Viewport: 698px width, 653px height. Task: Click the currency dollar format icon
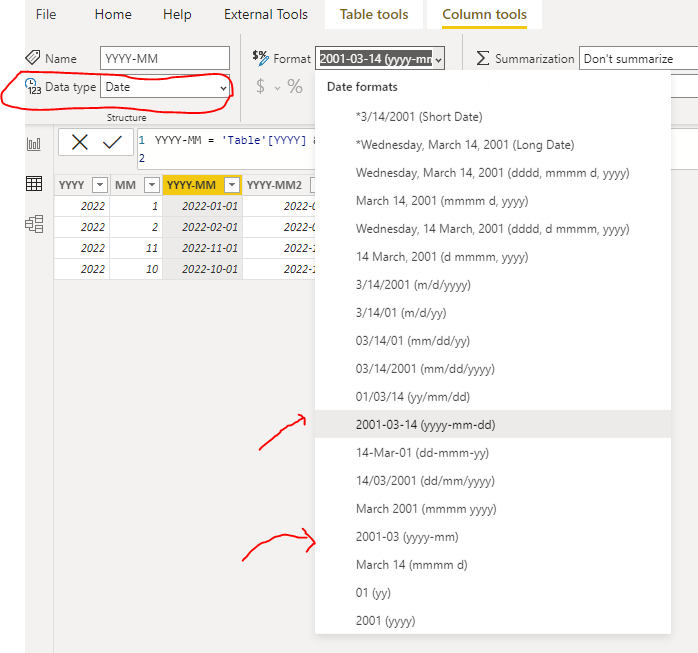click(261, 86)
